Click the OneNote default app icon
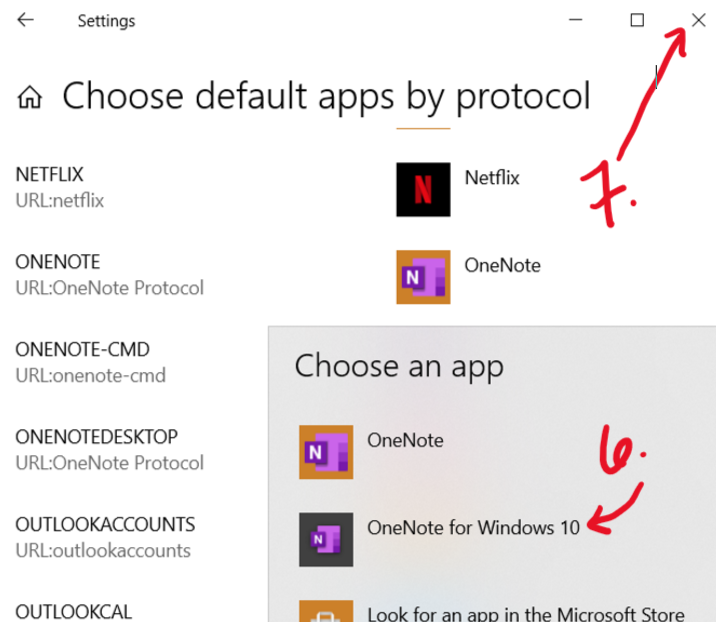 pos(423,277)
